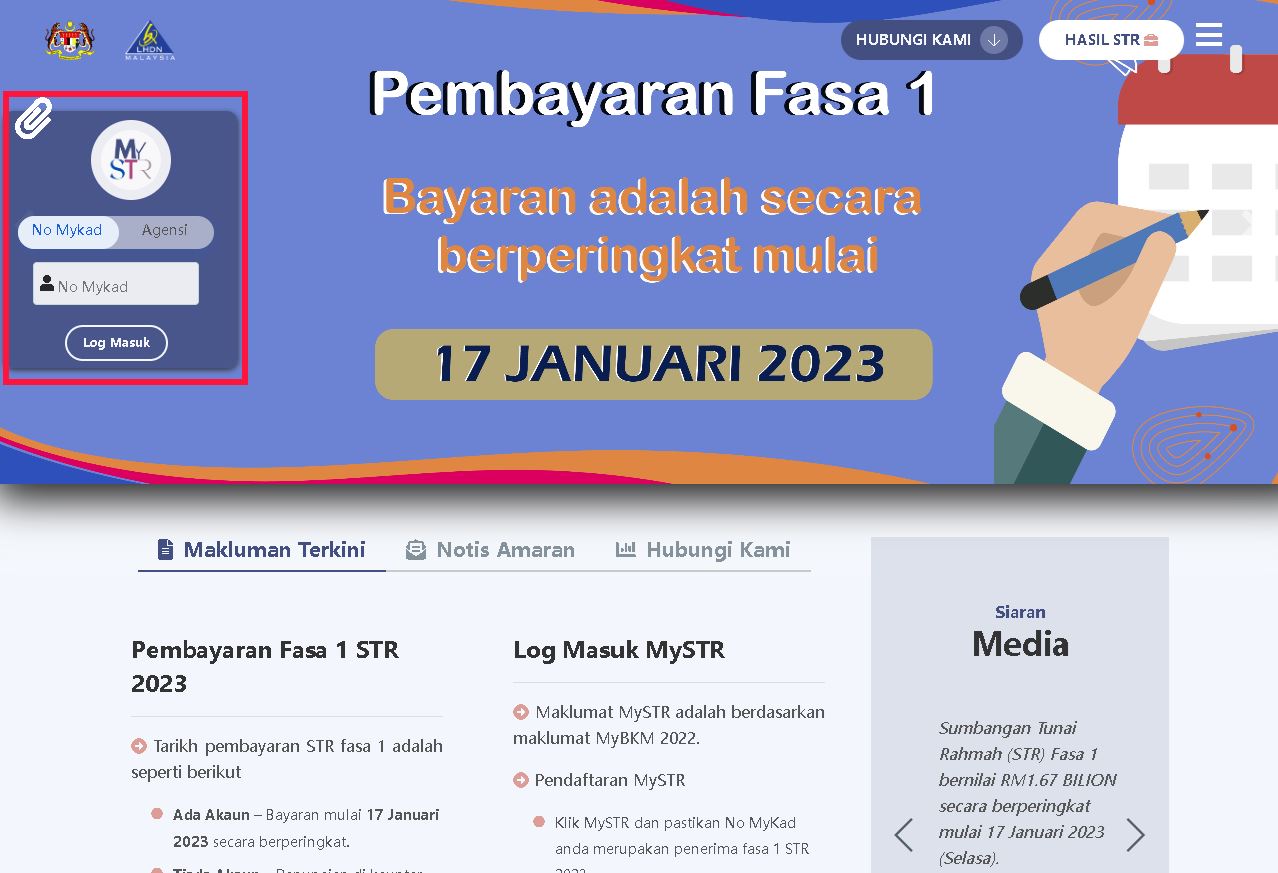Switch to the Notis Amaran tab
This screenshot has width=1278, height=873.
pos(491,550)
